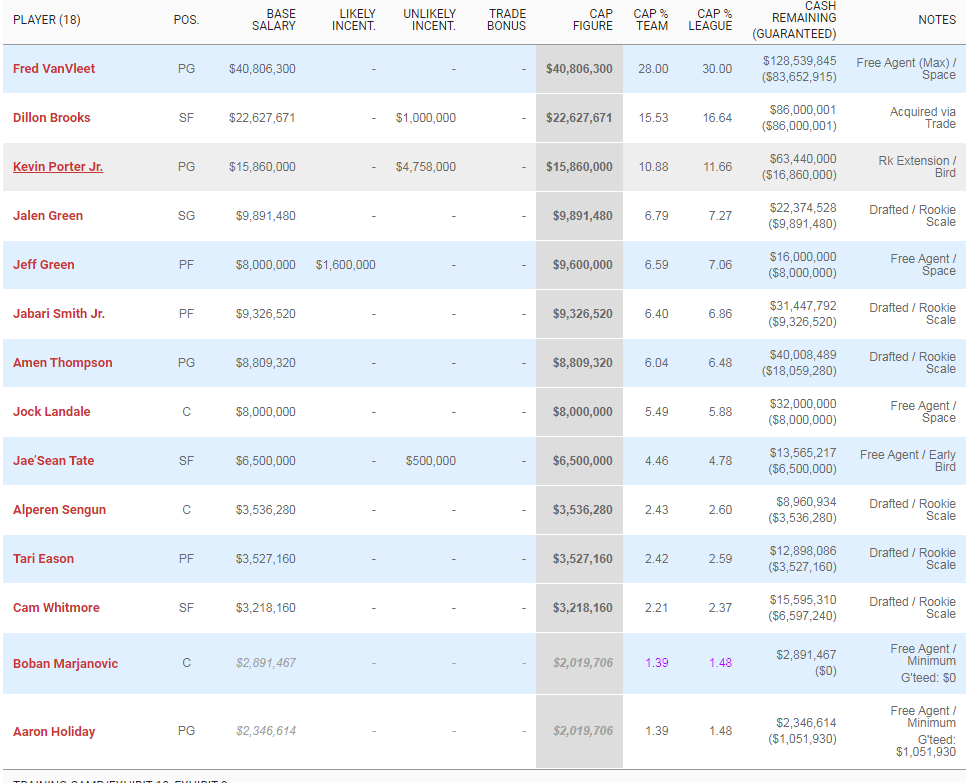The width and height of the screenshot is (967, 783).
Task: Go to Jeff Green's profile
Action: click(x=43, y=264)
